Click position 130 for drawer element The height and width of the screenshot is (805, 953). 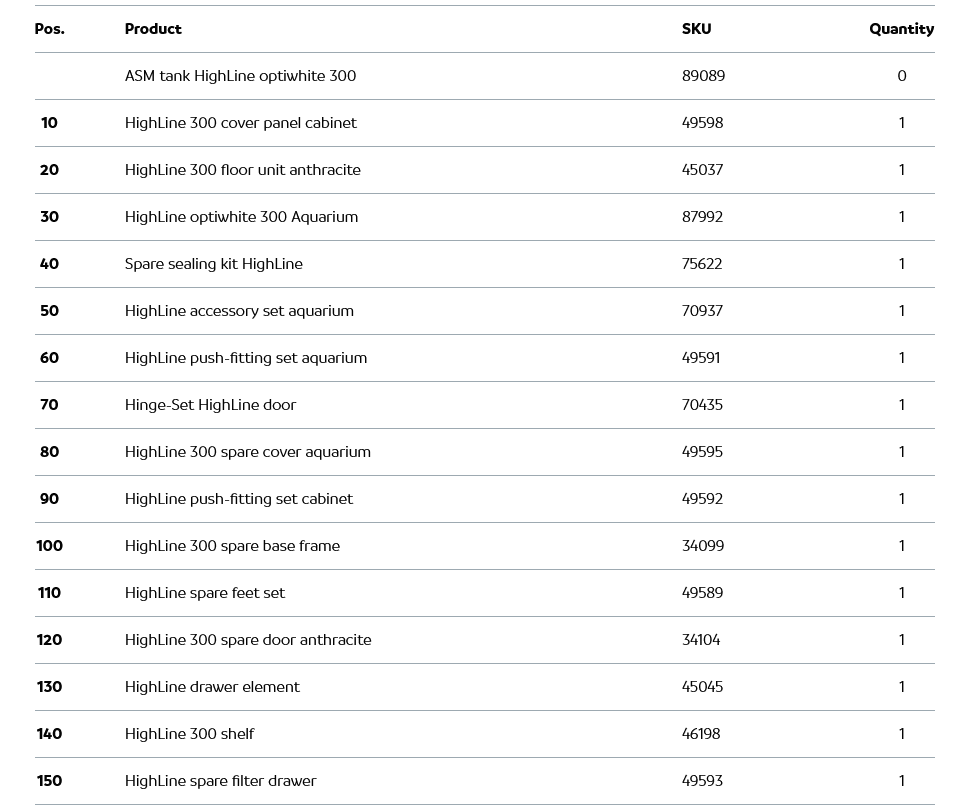pos(49,687)
